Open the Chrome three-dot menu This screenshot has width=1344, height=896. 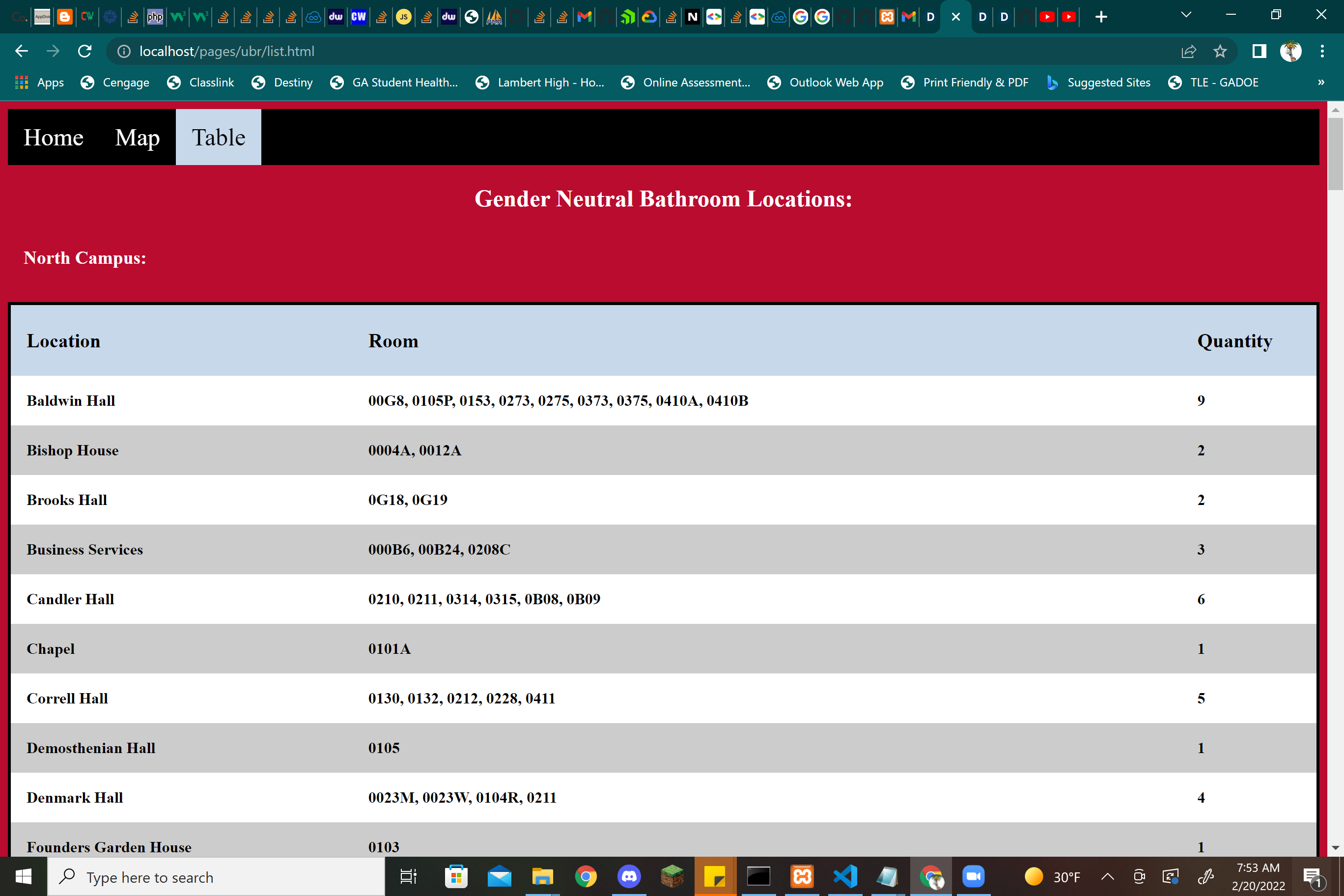pyautogui.click(x=1322, y=52)
